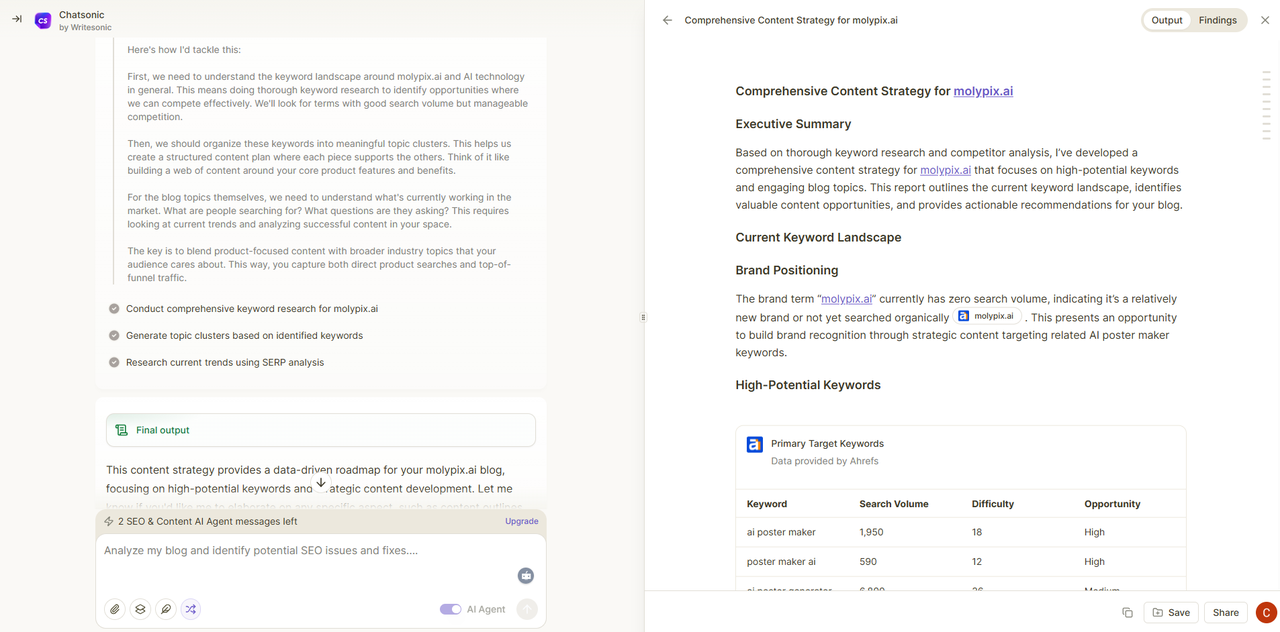Click the document outline minimap on right

(1266, 105)
